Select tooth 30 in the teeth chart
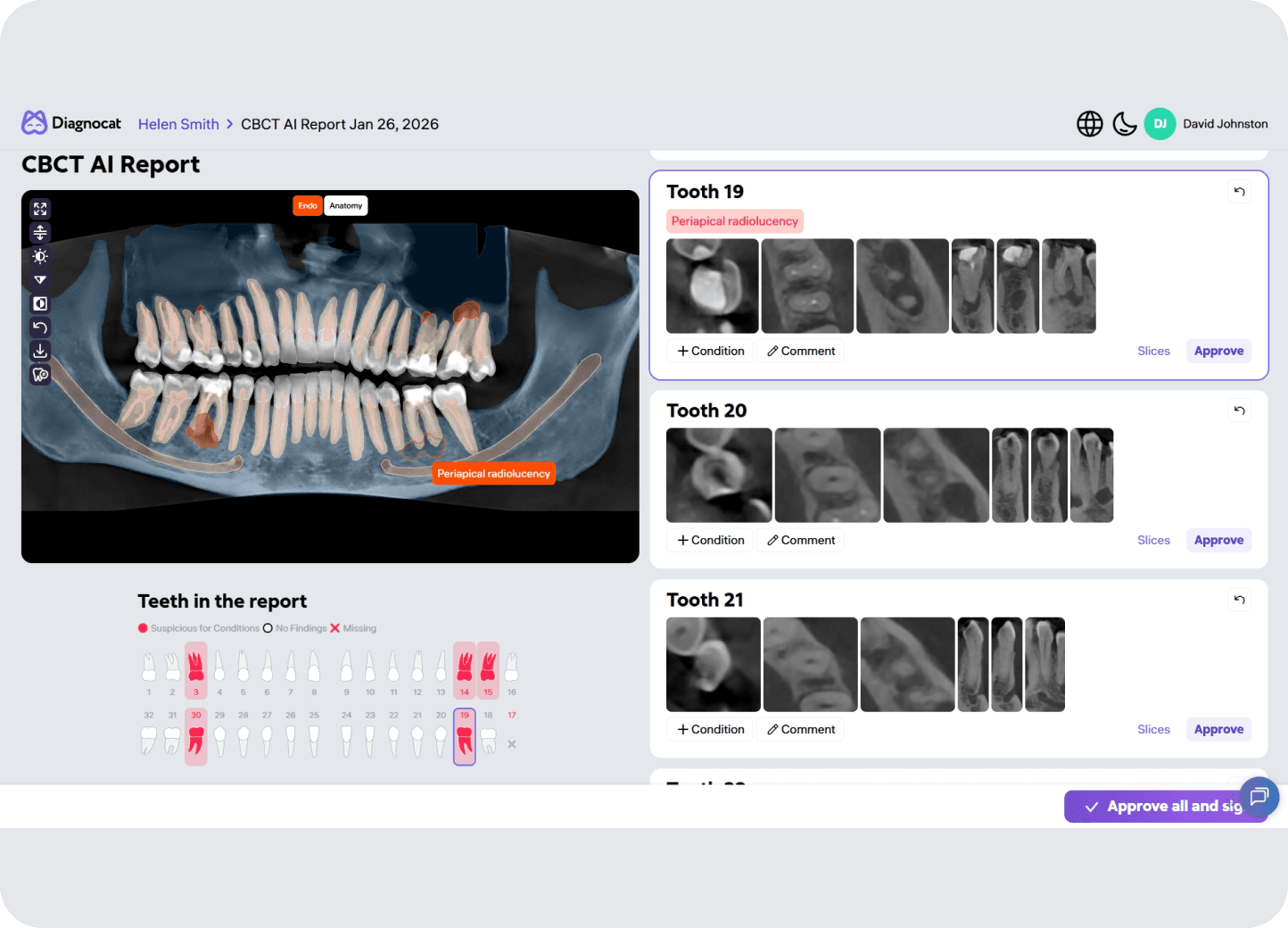The image size is (1288, 928). tap(196, 737)
